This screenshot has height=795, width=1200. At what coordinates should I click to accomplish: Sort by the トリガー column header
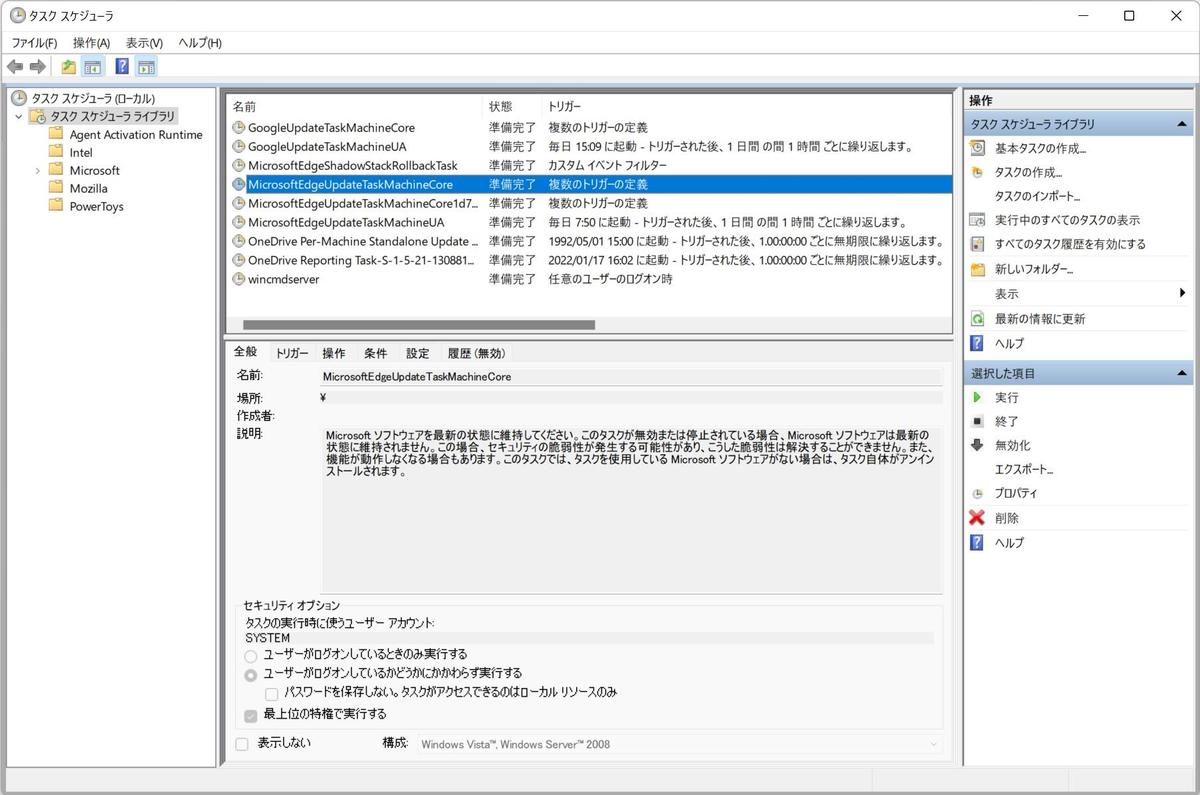(746, 106)
